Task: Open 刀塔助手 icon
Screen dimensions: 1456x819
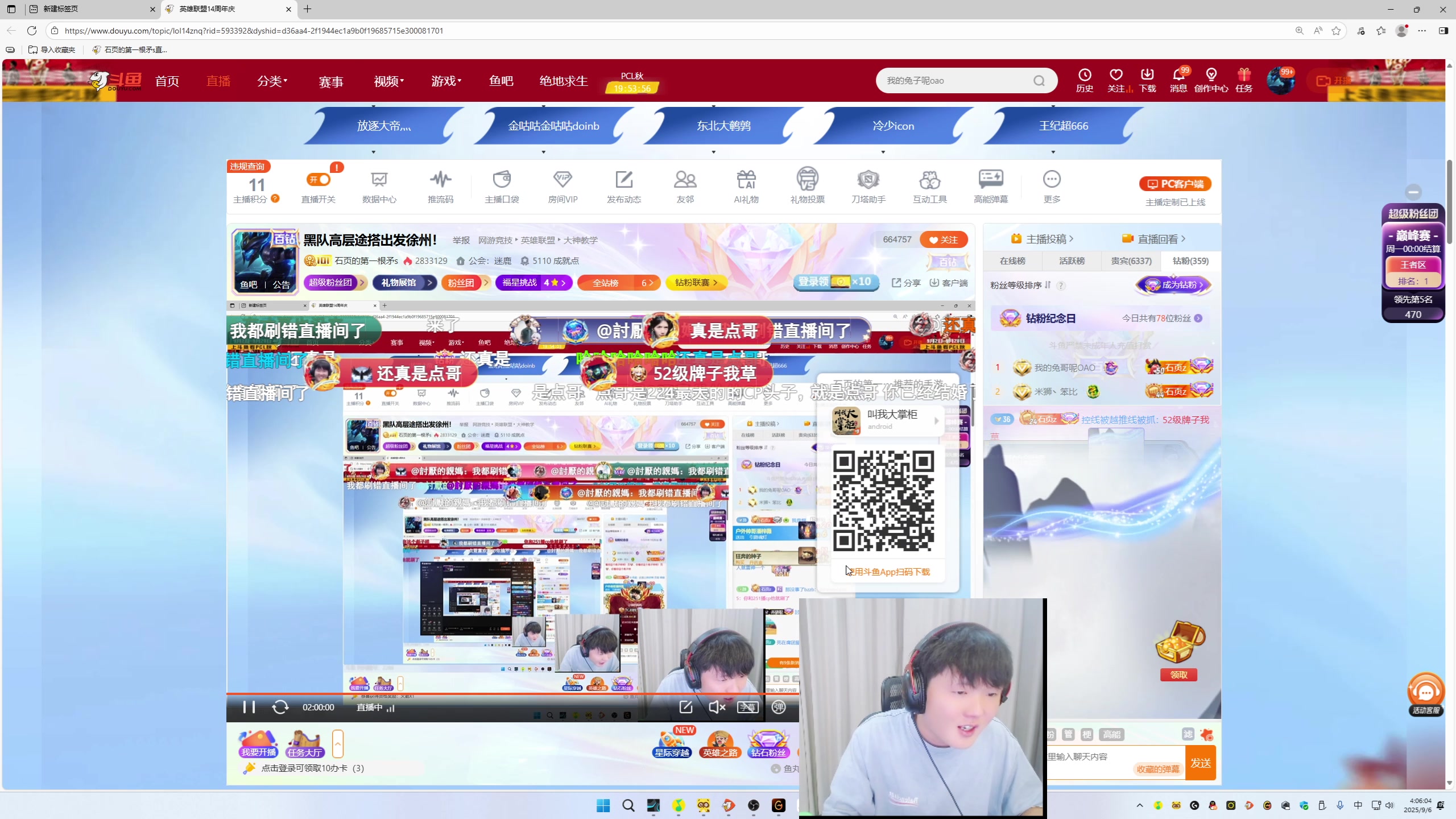Action: [x=868, y=186]
